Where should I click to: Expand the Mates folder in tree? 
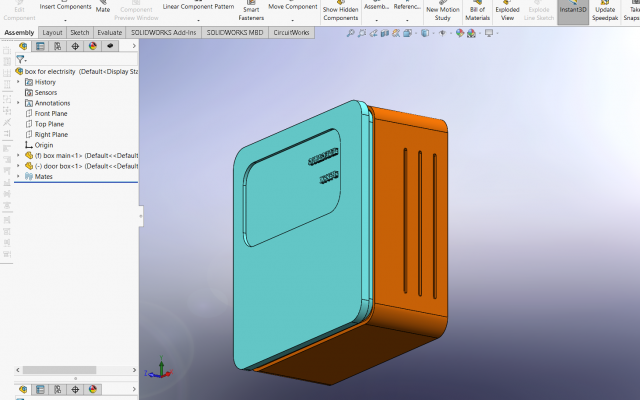click(18, 176)
